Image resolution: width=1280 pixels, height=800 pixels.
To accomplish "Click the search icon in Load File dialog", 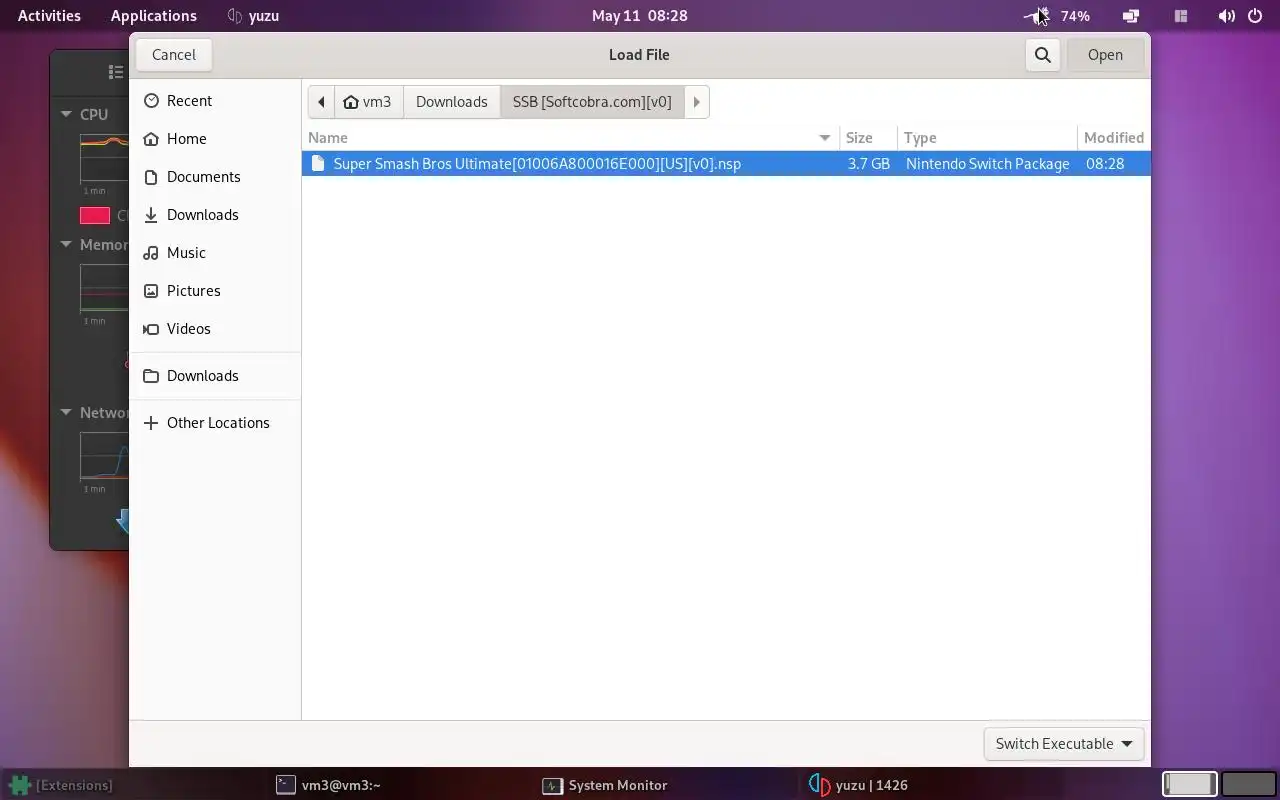I will tap(1042, 55).
